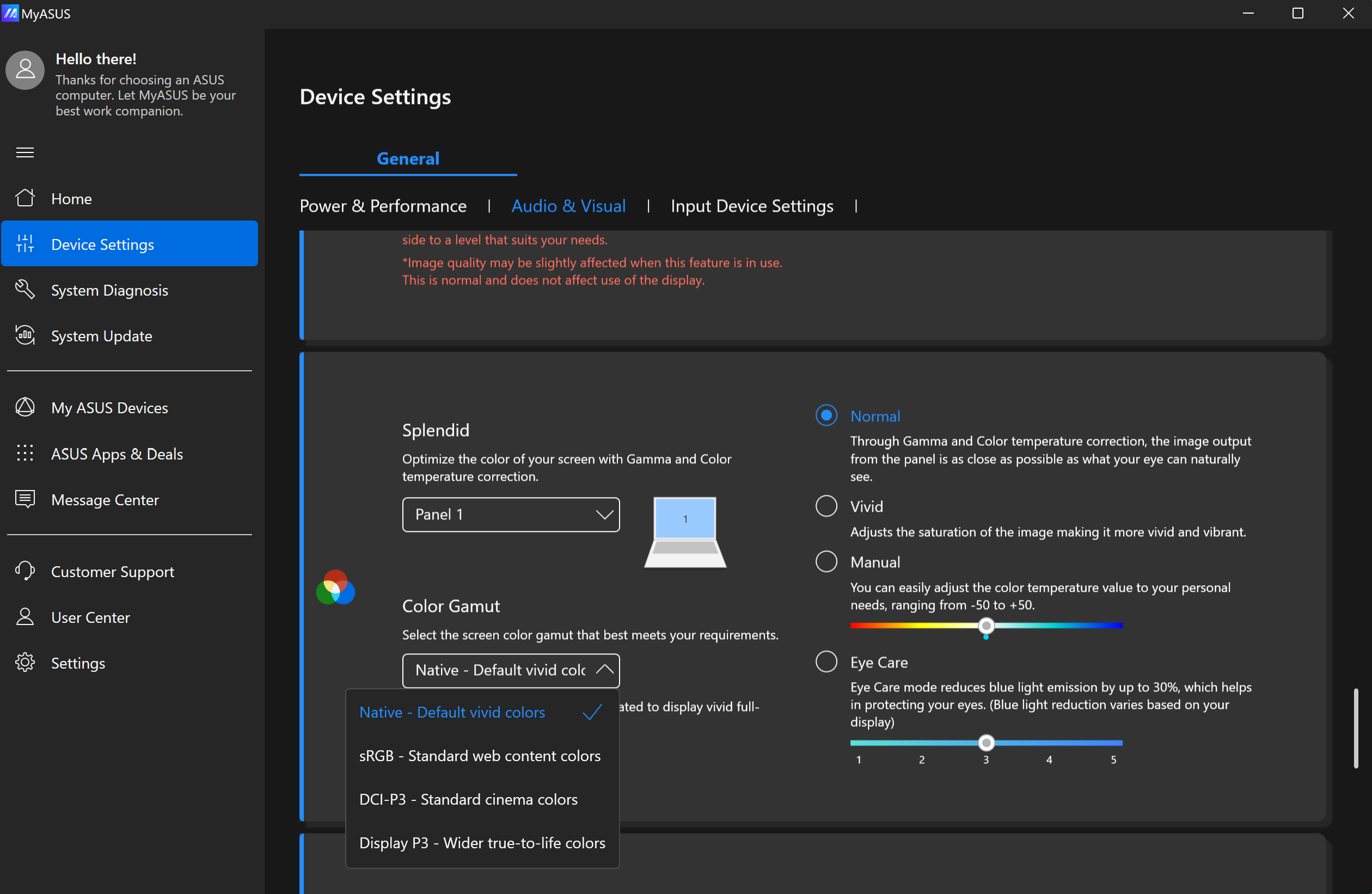Select the Manual color mode radio
1372x894 pixels.
(826, 561)
